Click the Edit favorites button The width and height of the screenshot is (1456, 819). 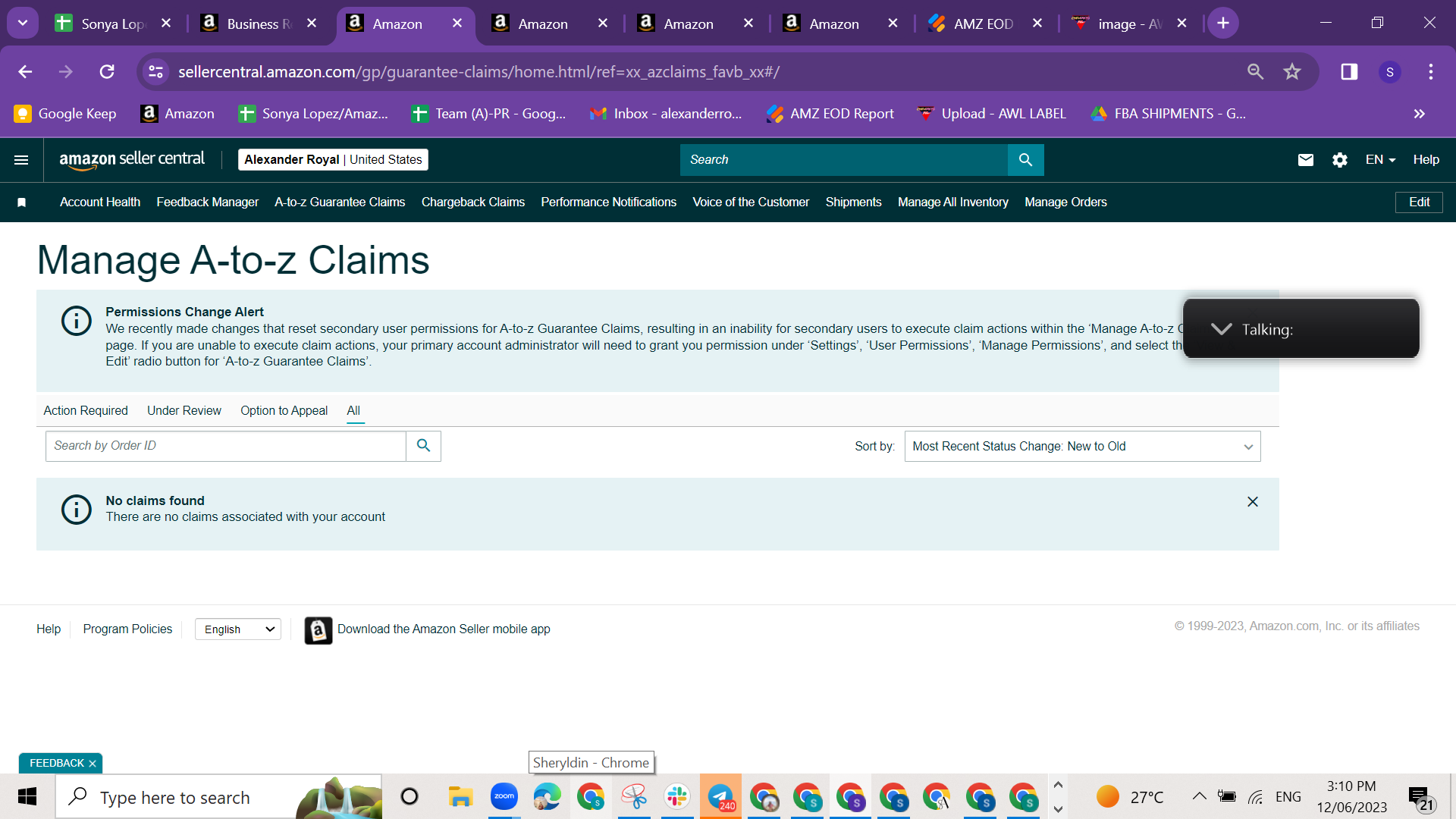click(x=1419, y=202)
